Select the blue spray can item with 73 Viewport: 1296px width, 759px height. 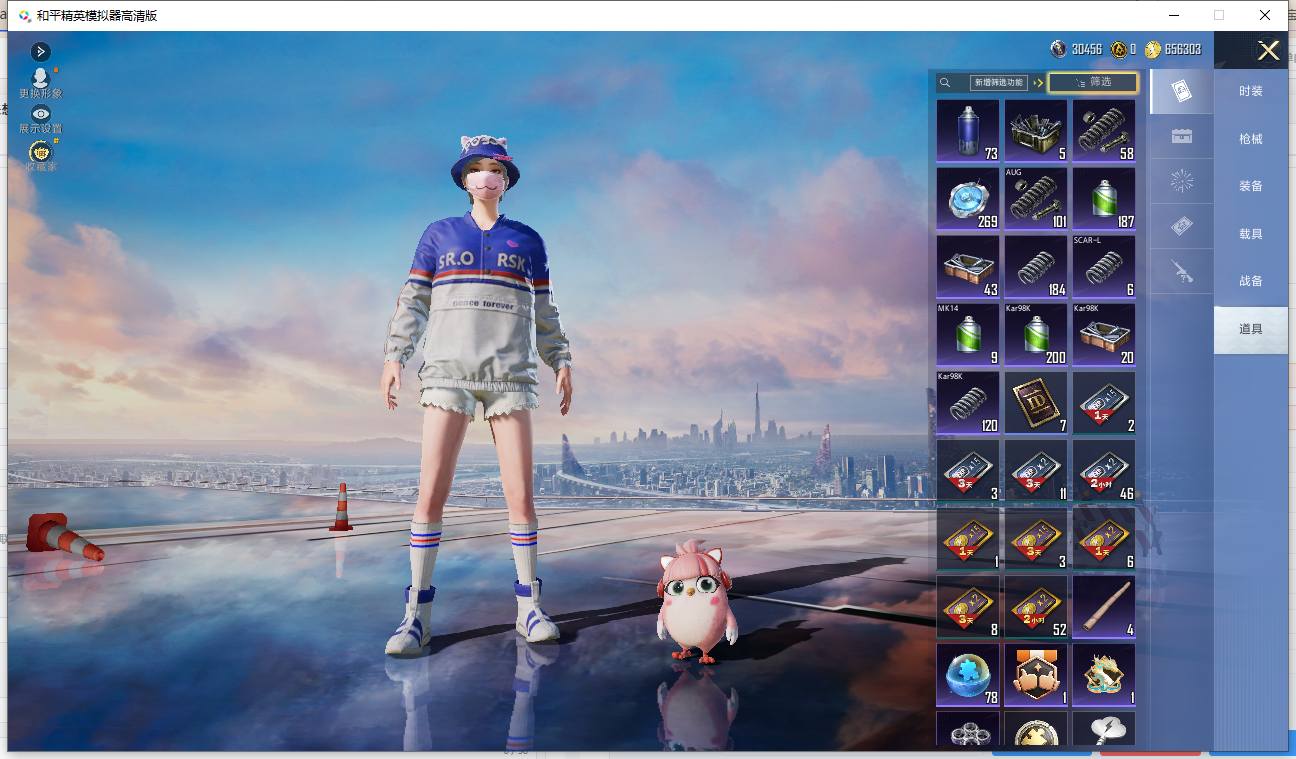pyautogui.click(x=967, y=130)
